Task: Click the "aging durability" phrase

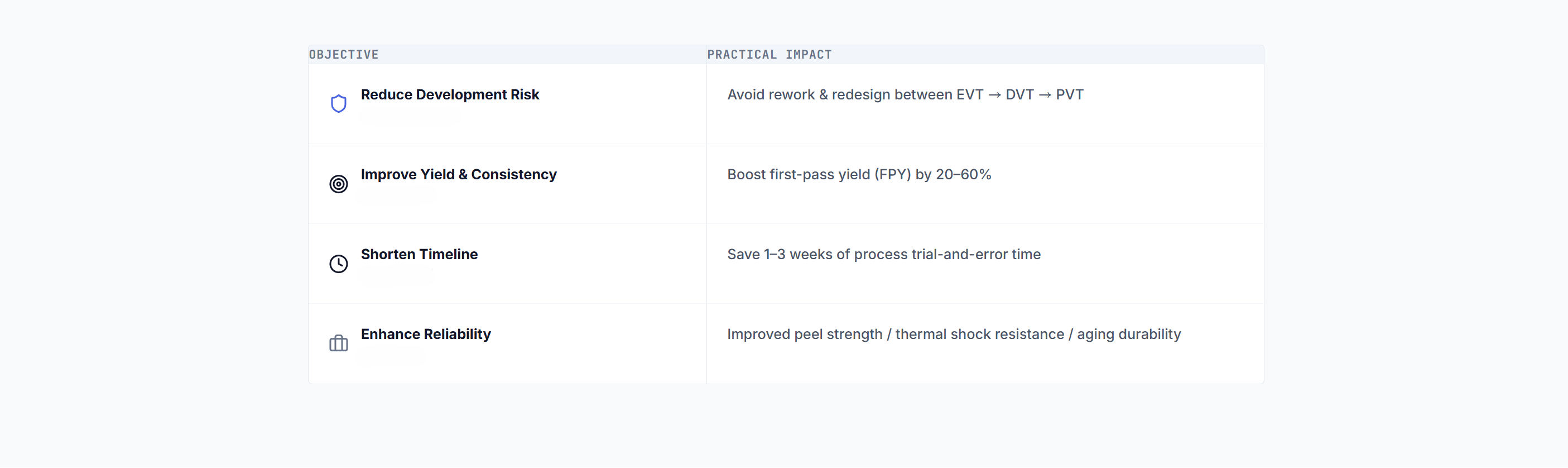Action: [x=1128, y=334]
